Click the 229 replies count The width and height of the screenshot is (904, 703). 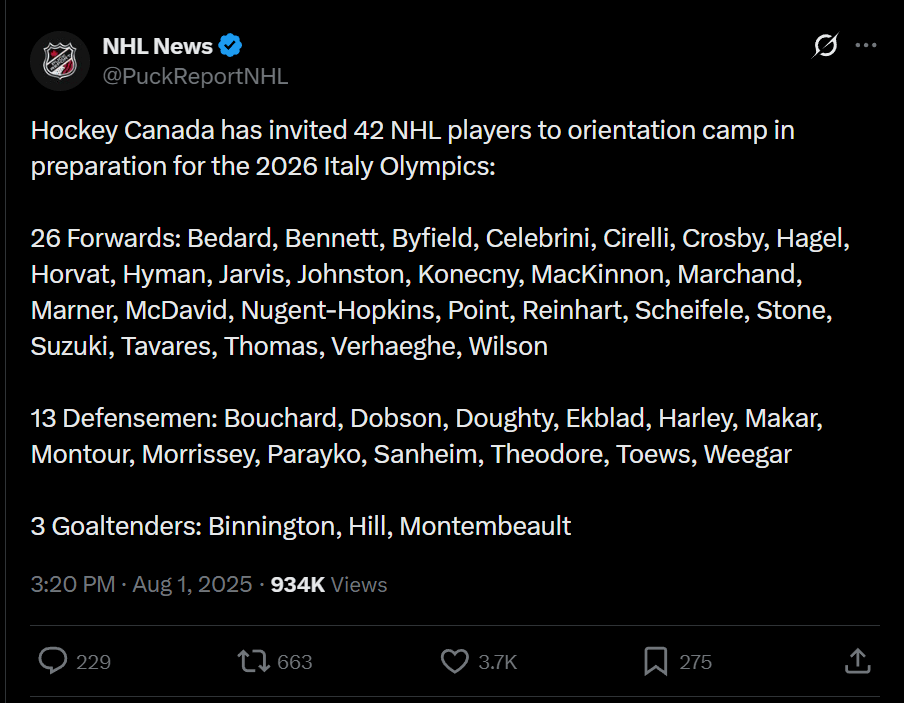(x=93, y=662)
